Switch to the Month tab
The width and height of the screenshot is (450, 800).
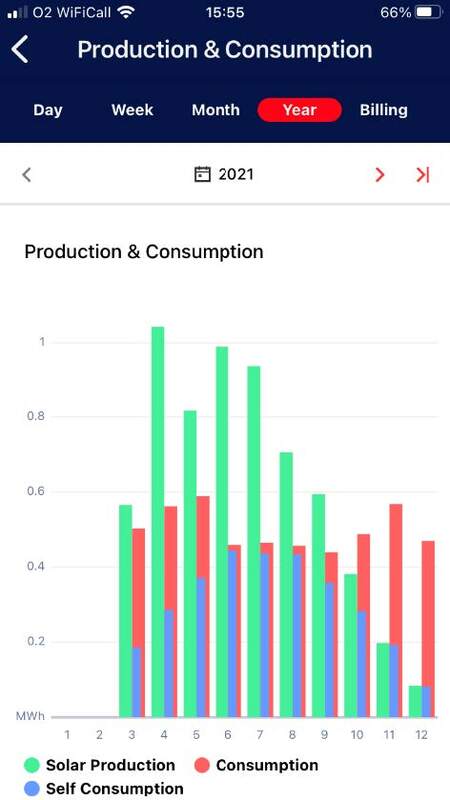tap(216, 110)
